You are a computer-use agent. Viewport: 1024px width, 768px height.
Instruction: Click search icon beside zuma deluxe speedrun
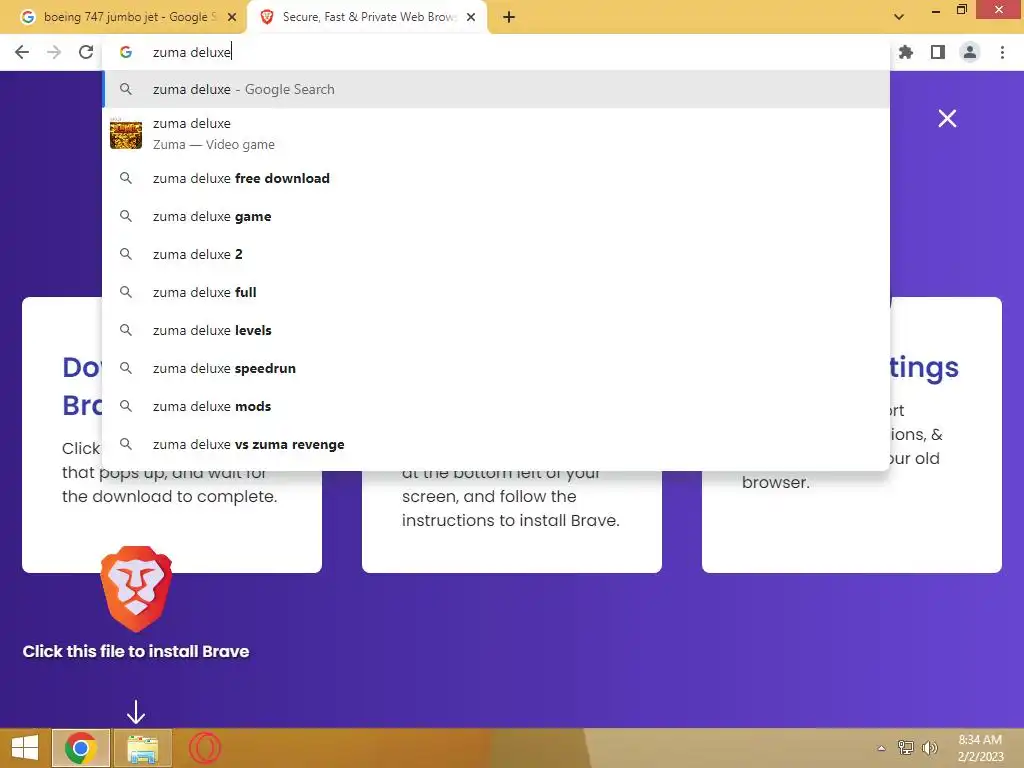click(x=126, y=368)
